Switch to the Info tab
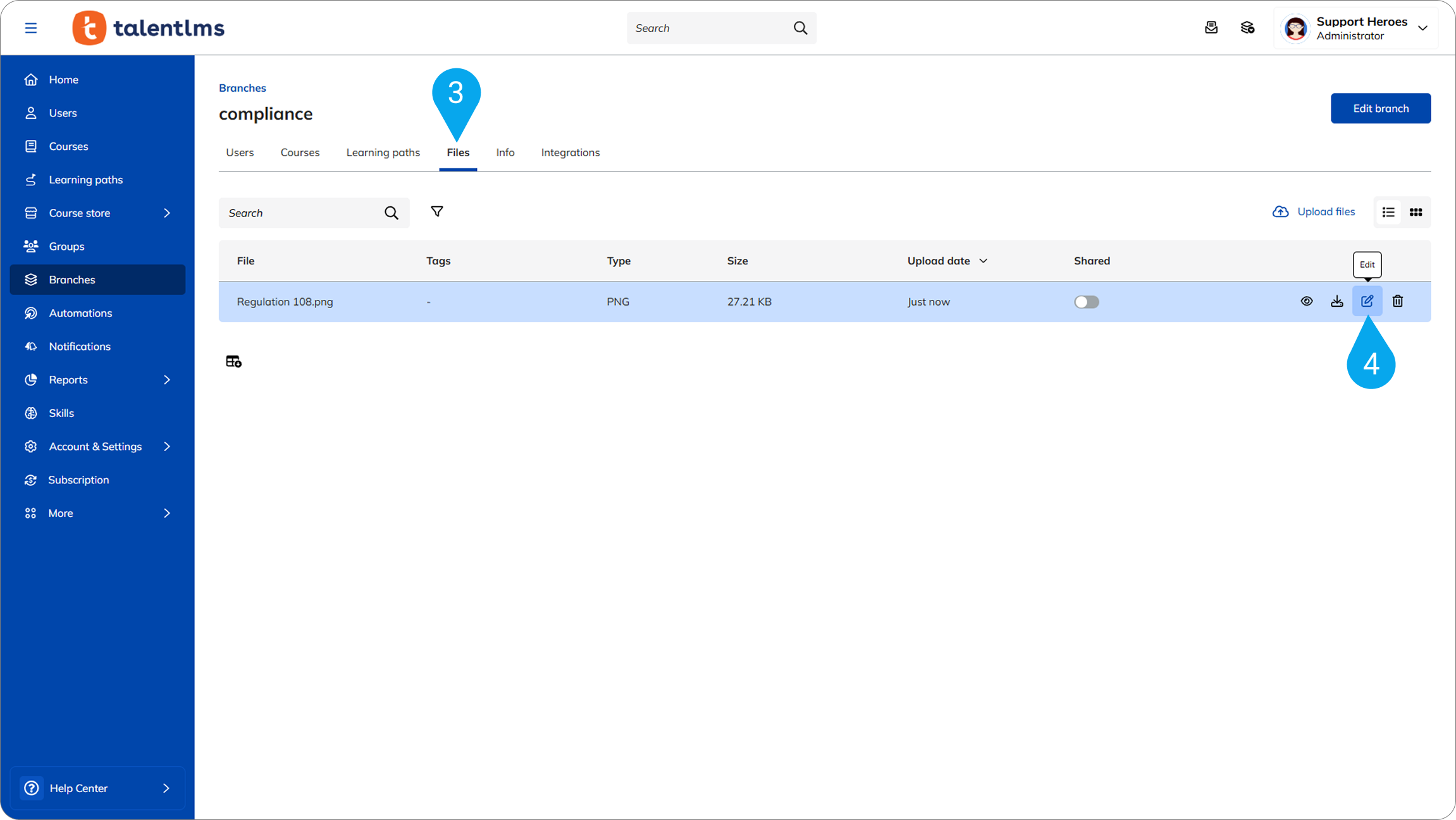The height and width of the screenshot is (820, 1456). pyautogui.click(x=505, y=152)
